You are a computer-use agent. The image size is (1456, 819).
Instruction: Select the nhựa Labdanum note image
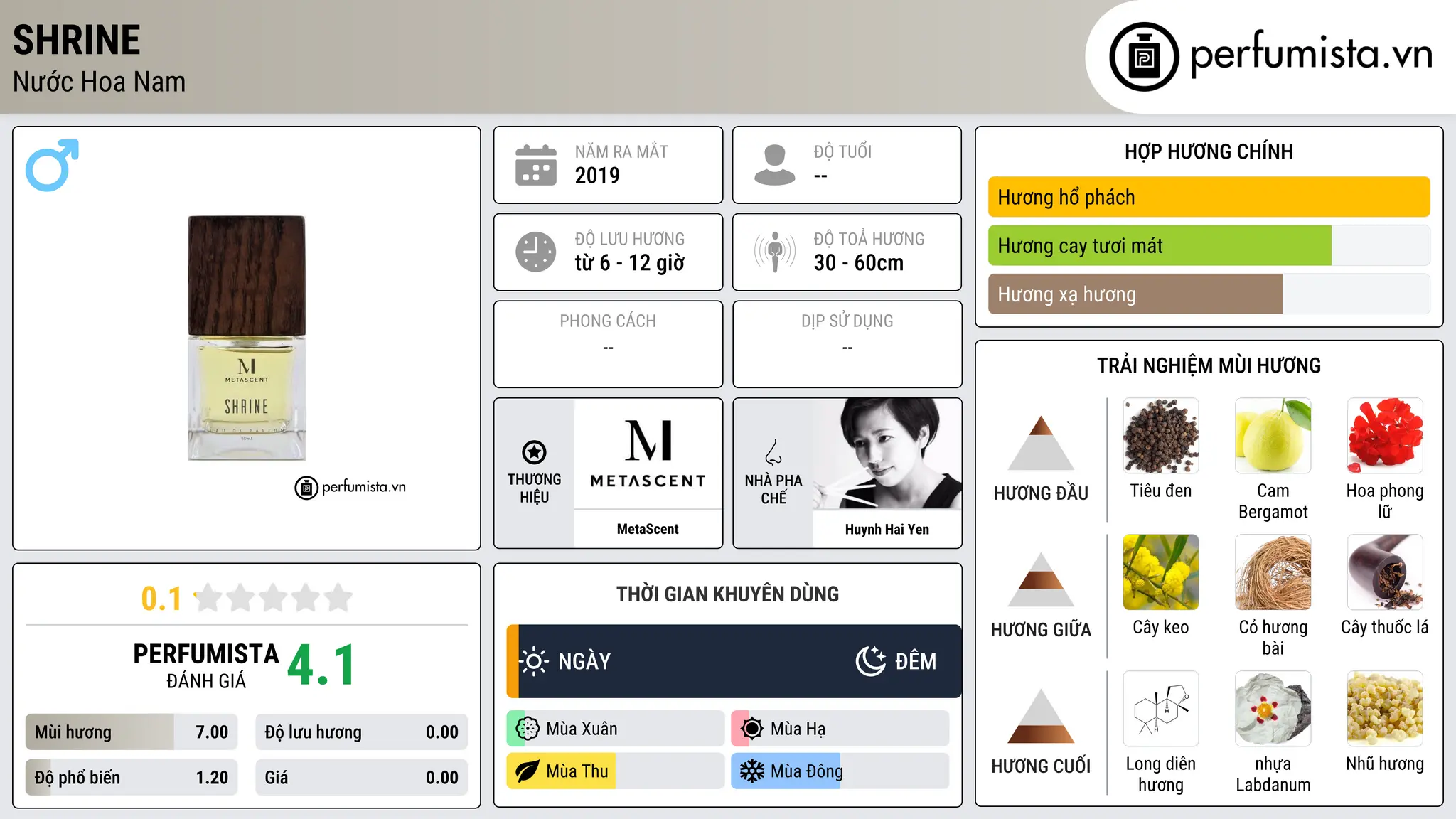coord(1273,709)
